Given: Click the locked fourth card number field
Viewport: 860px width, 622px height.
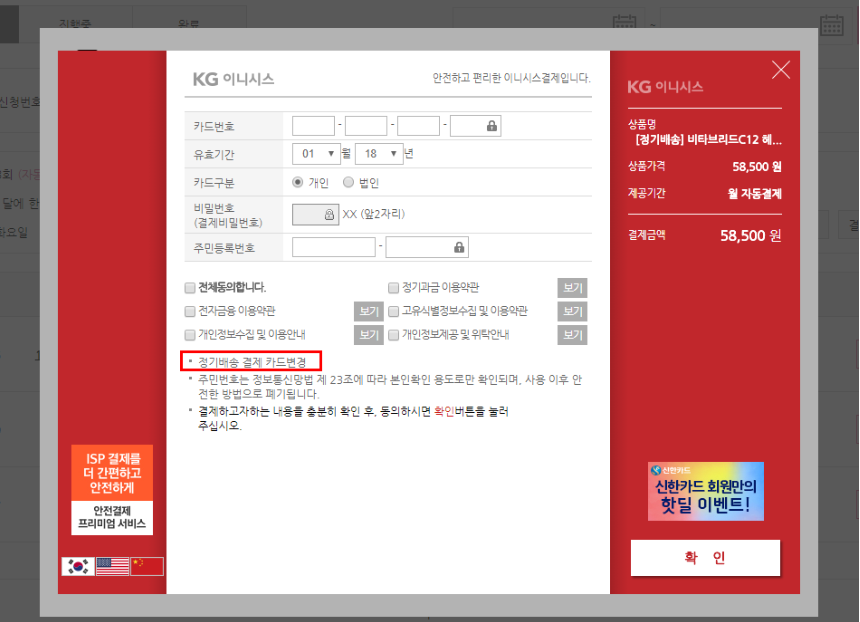Looking at the screenshot, I should click(475, 126).
